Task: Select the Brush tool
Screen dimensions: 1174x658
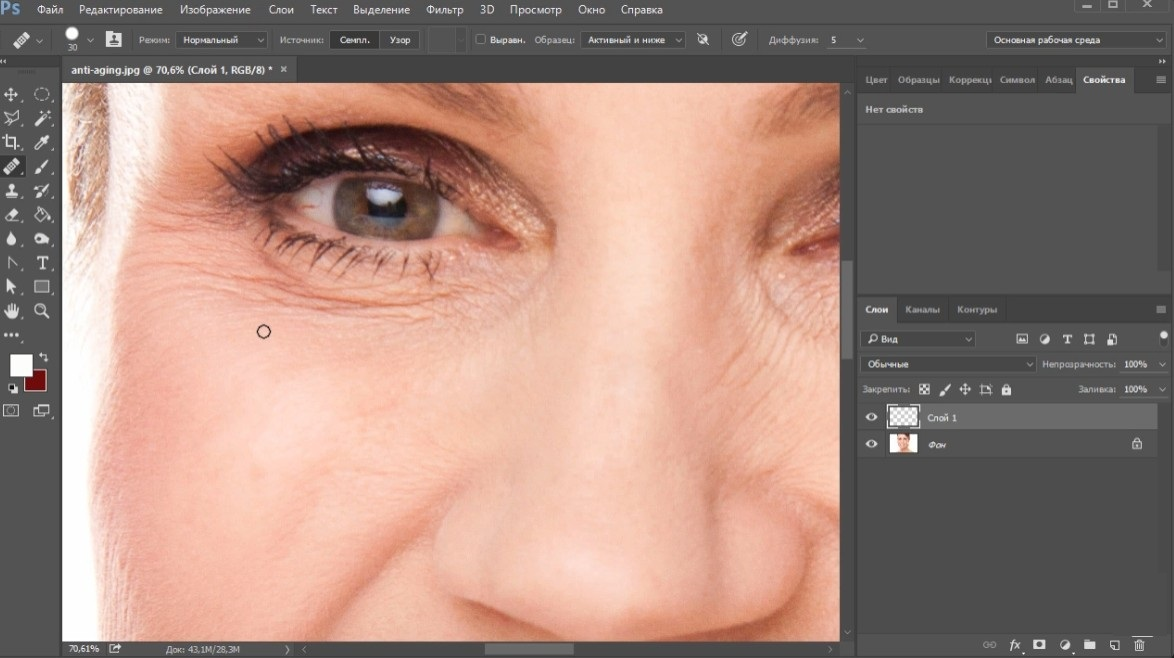Action: (42, 166)
